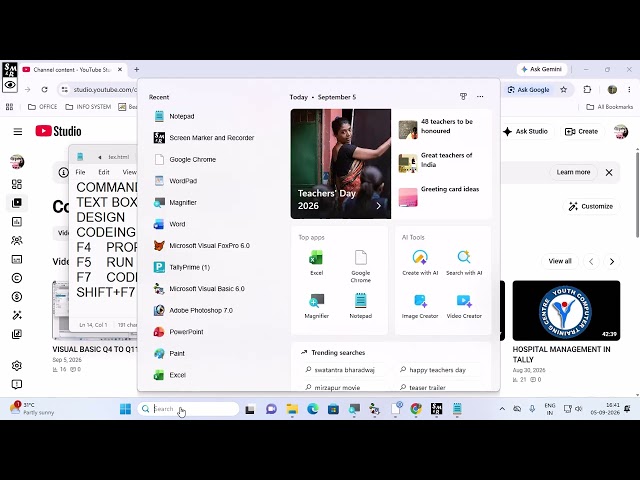Open Notepad under Top apps

click(360, 306)
